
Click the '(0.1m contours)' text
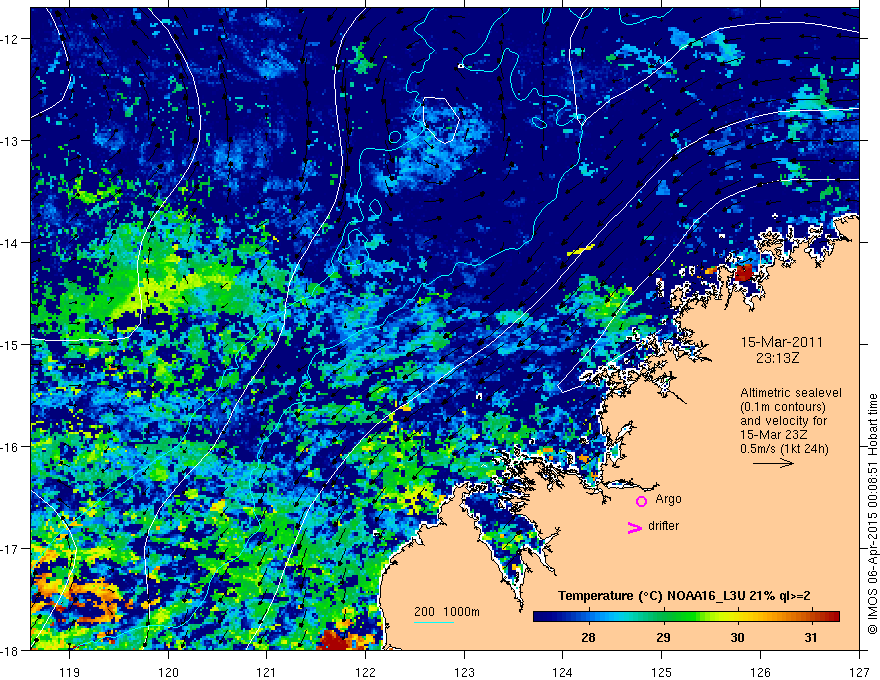point(783,407)
